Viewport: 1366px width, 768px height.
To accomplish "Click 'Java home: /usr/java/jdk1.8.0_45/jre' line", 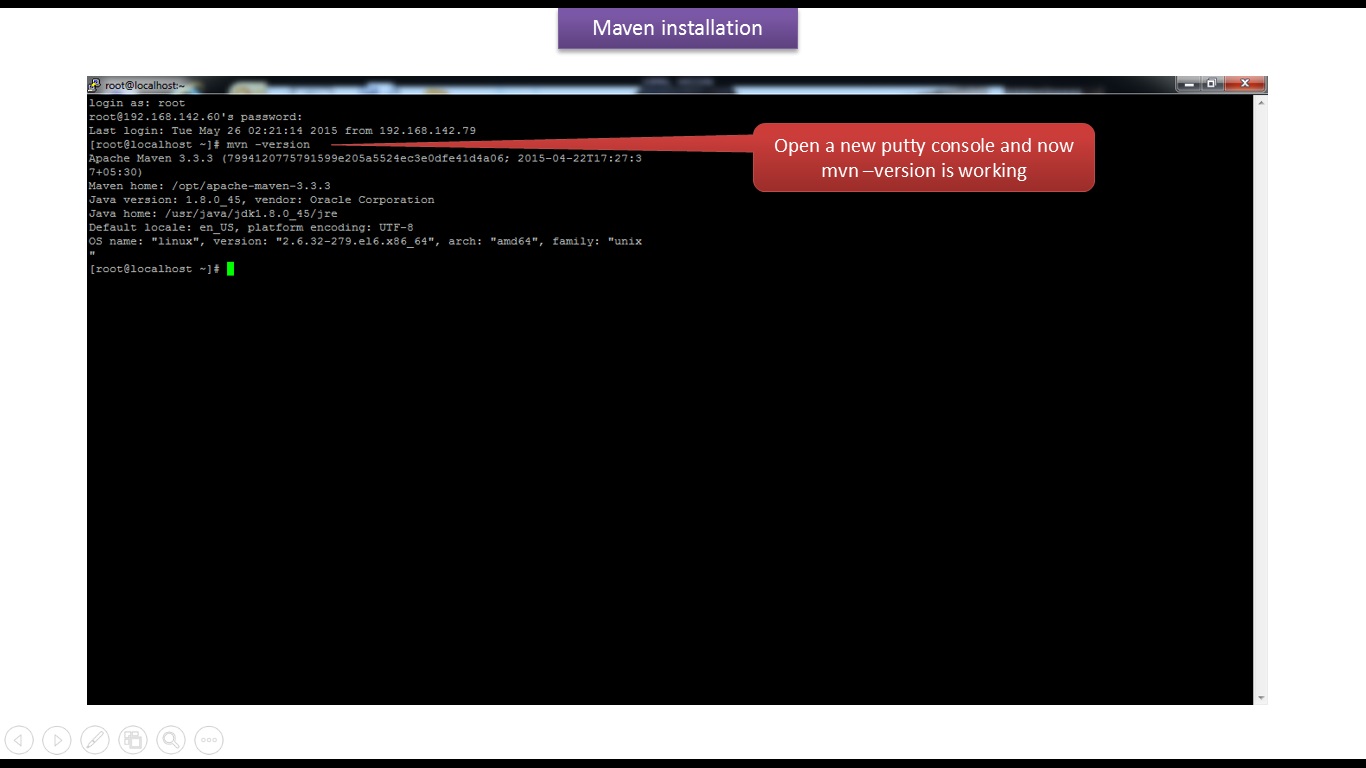I will tap(213, 214).
